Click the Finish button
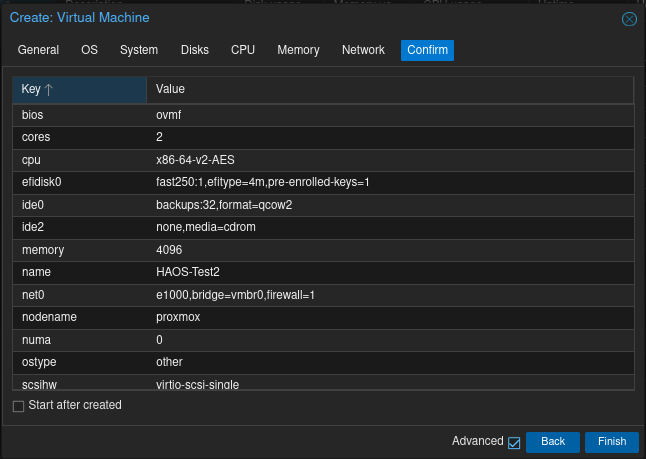 pyautogui.click(x=612, y=442)
